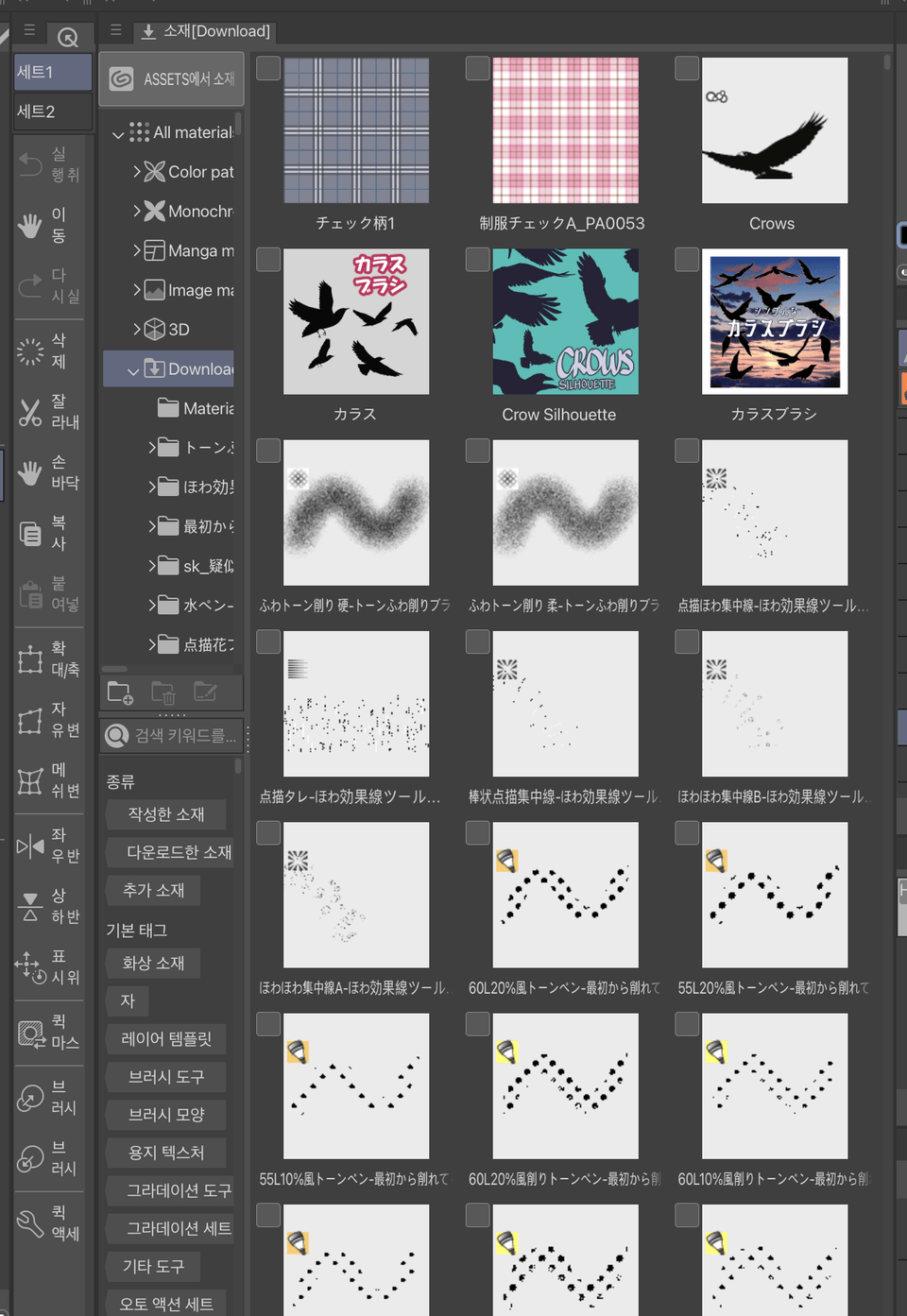The width and height of the screenshot is (907, 1316).
Task: Filter by 브러시 모양 tag
Action: 166,1115
